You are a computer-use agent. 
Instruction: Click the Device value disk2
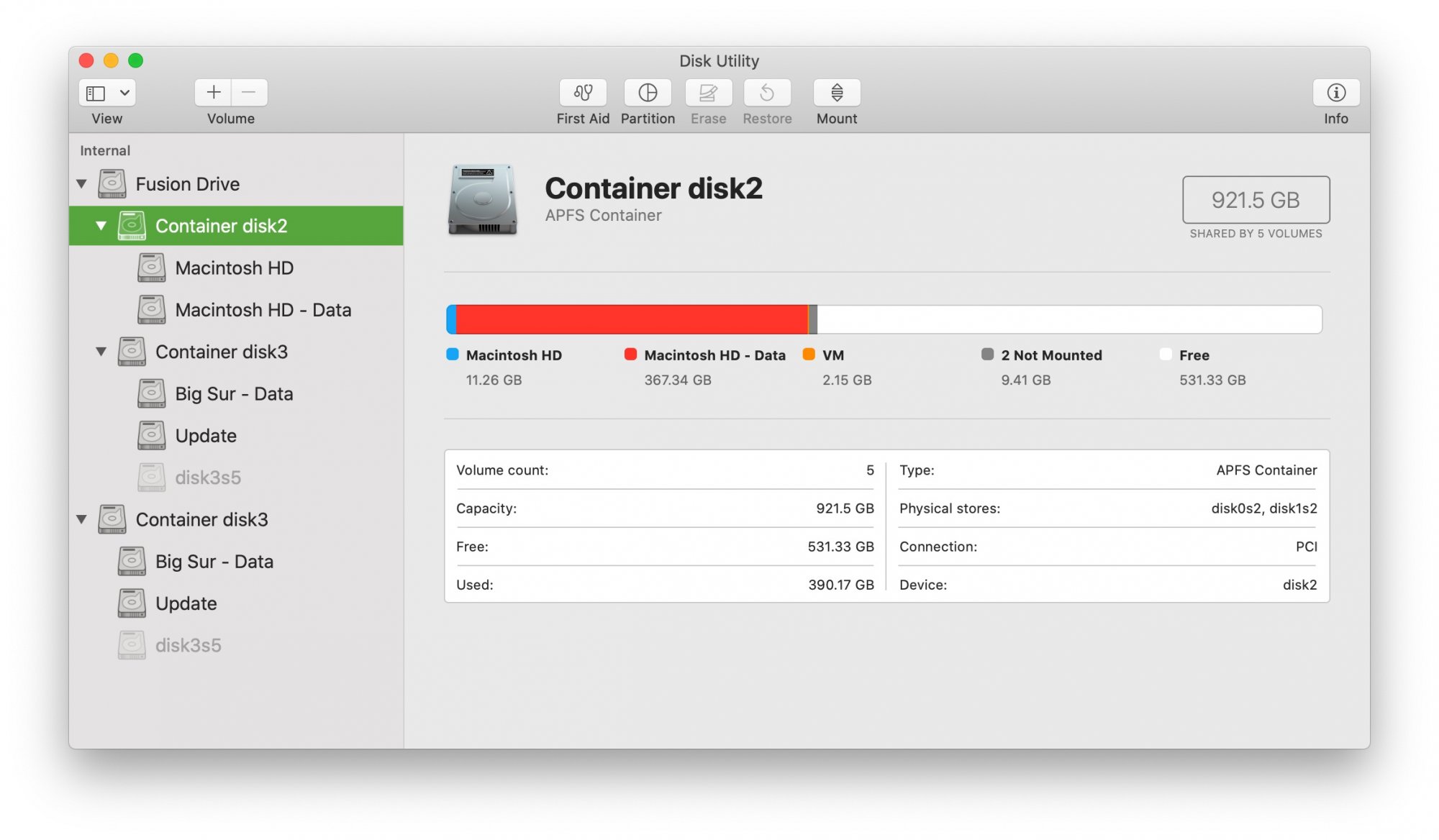point(1300,585)
